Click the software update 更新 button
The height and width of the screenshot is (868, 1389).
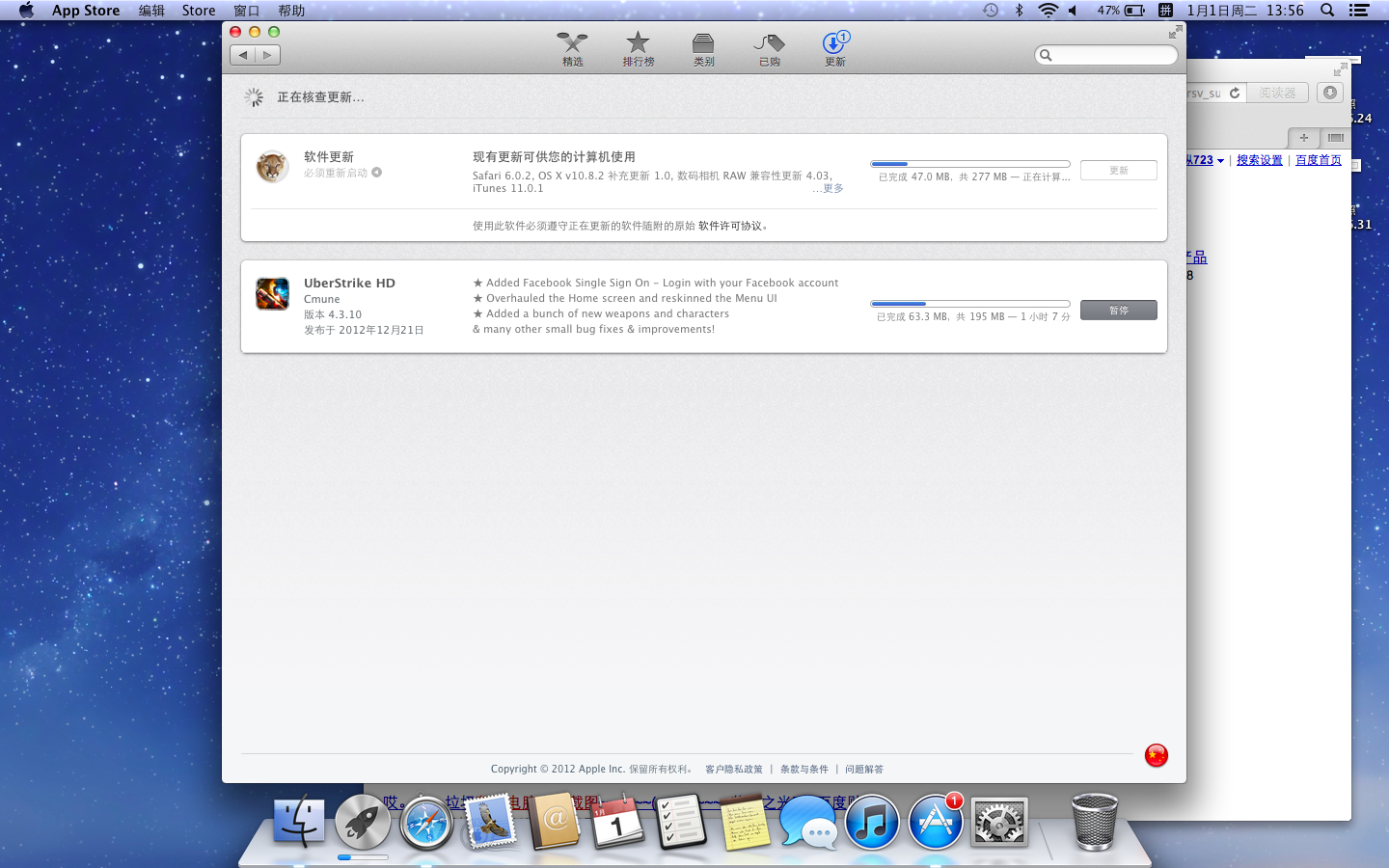(x=1118, y=171)
